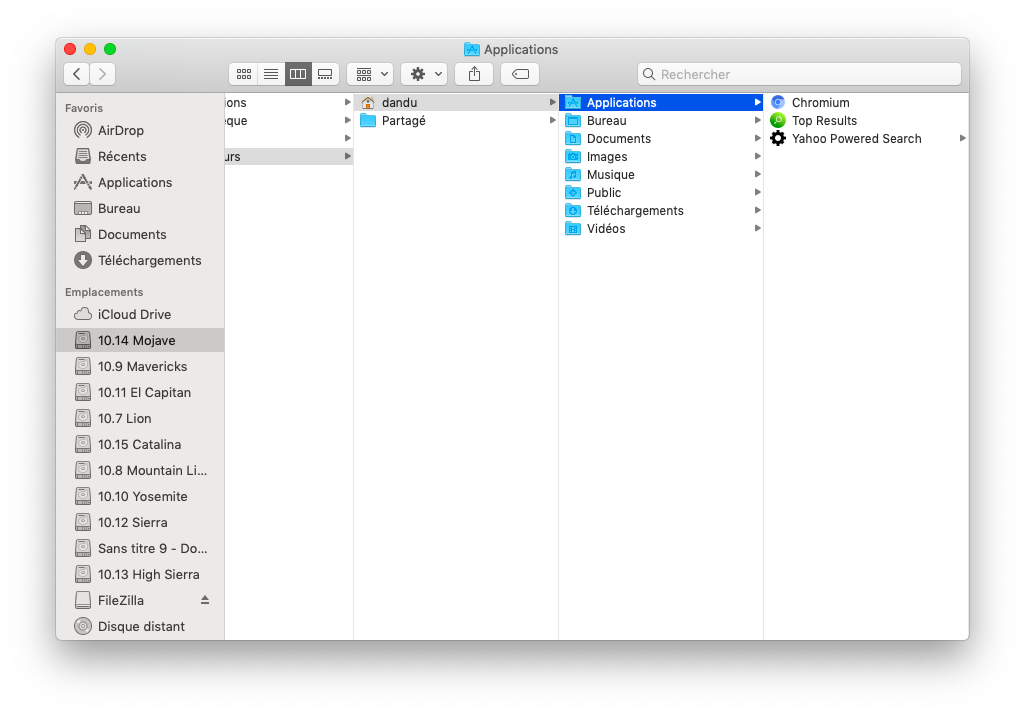
Task: Click the Share toolbar button
Action: pyautogui.click(x=475, y=74)
